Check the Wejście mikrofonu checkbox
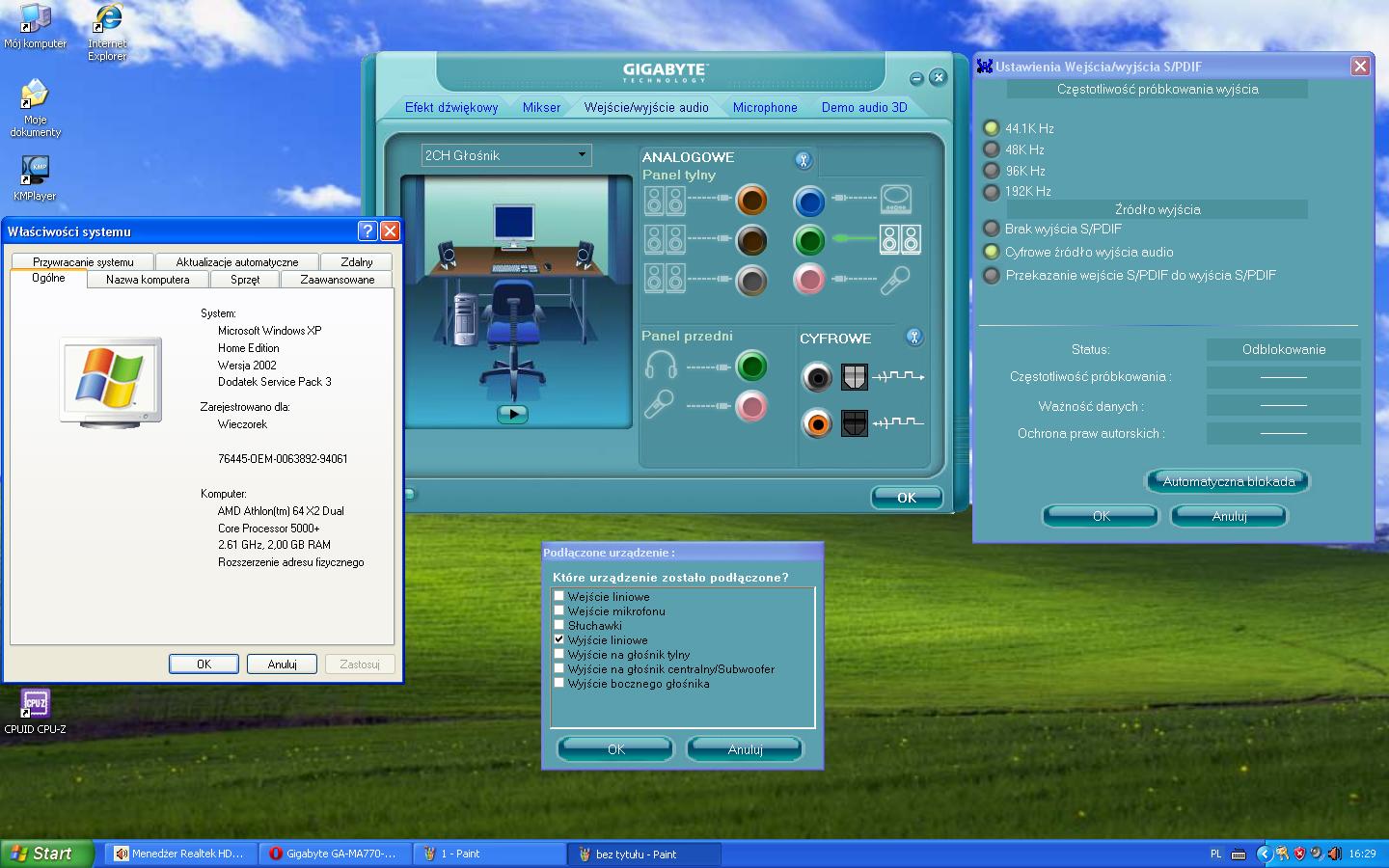Image resolution: width=1389 pixels, height=868 pixels. pyautogui.click(x=558, y=610)
